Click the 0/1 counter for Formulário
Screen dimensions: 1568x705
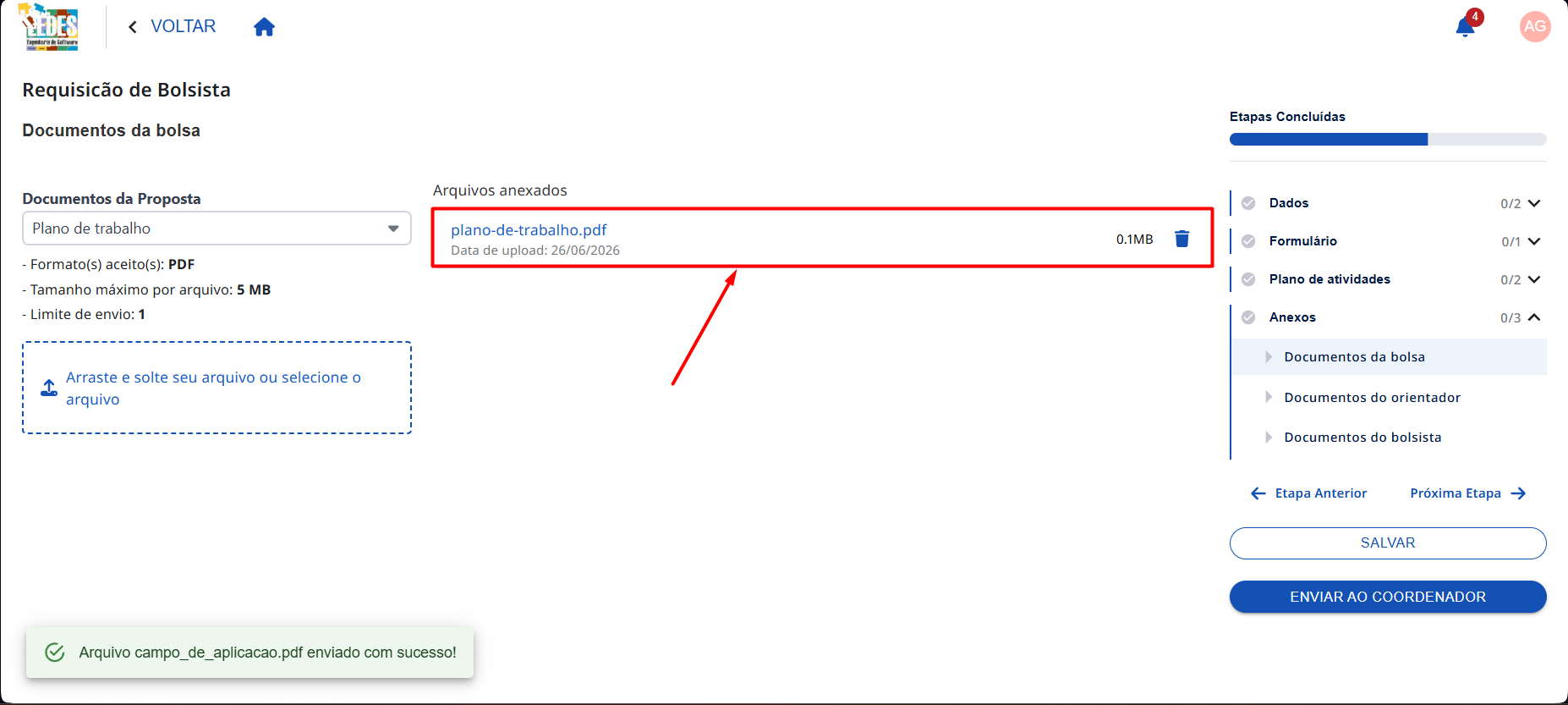(x=1511, y=242)
